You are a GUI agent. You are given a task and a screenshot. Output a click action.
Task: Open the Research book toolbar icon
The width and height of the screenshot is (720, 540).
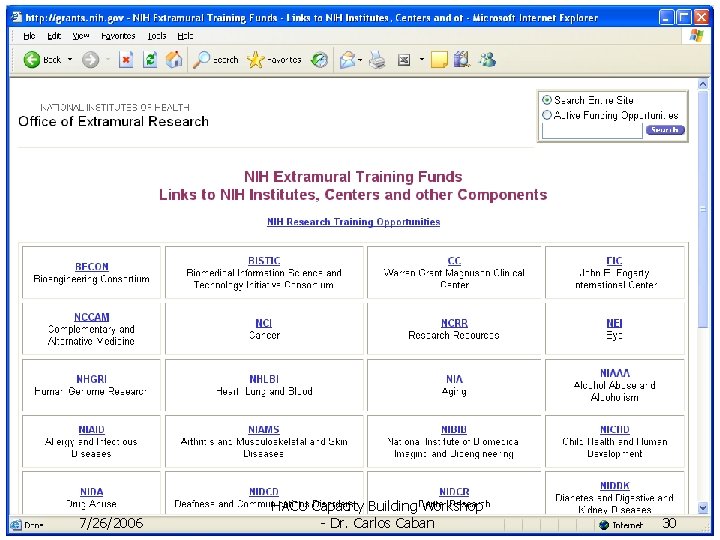[x=462, y=60]
